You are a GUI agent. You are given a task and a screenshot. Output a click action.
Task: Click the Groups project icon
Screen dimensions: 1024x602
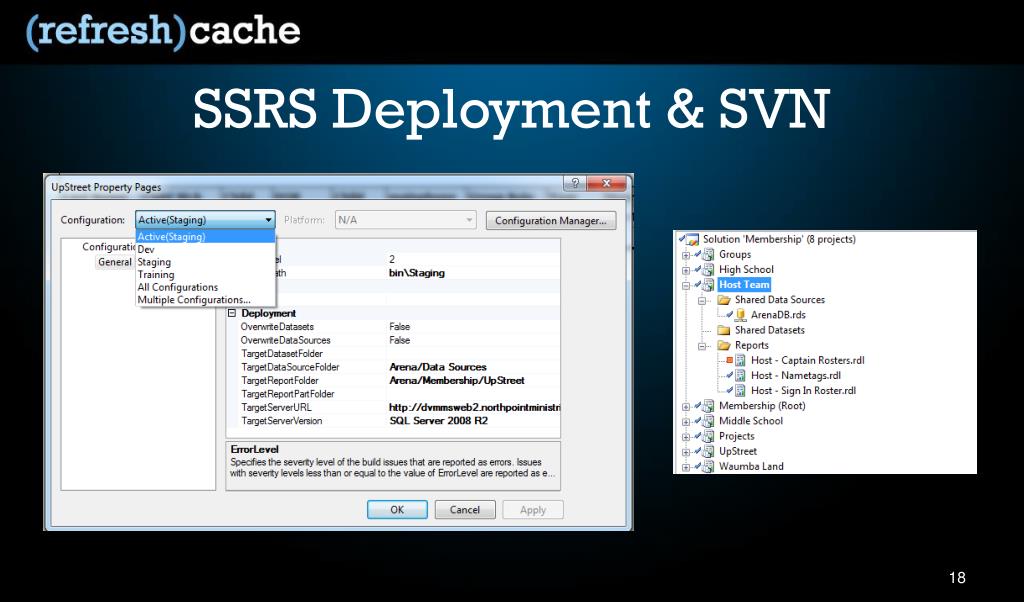(x=708, y=255)
